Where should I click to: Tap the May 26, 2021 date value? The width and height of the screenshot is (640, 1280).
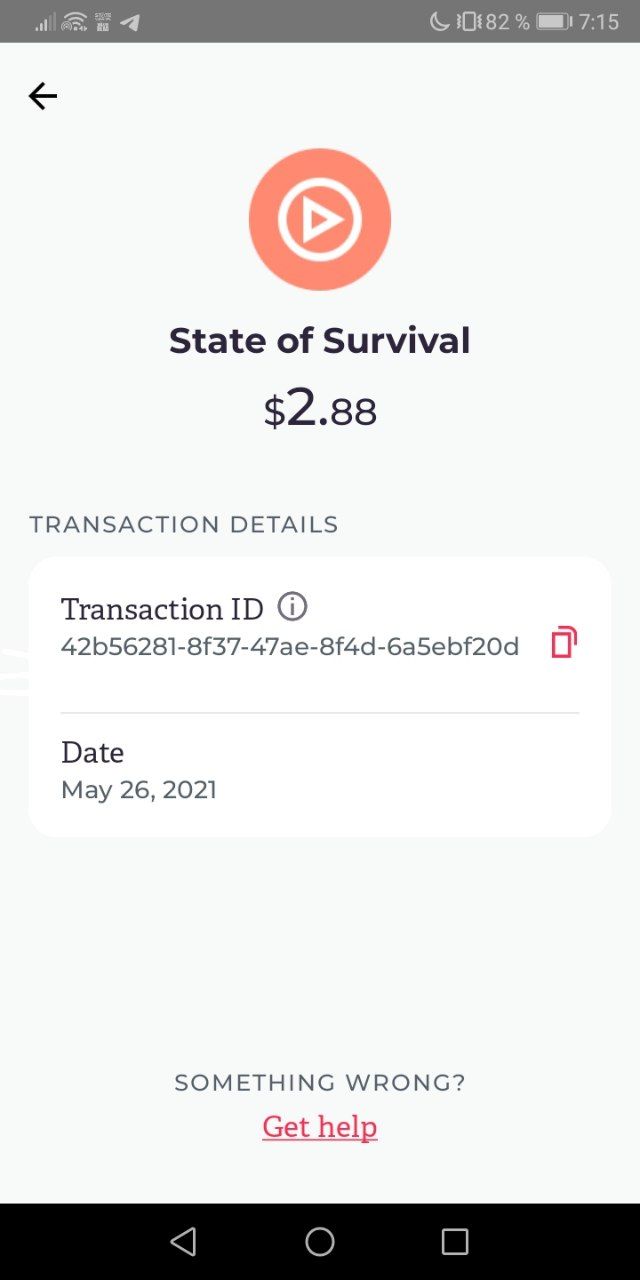(x=139, y=790)
